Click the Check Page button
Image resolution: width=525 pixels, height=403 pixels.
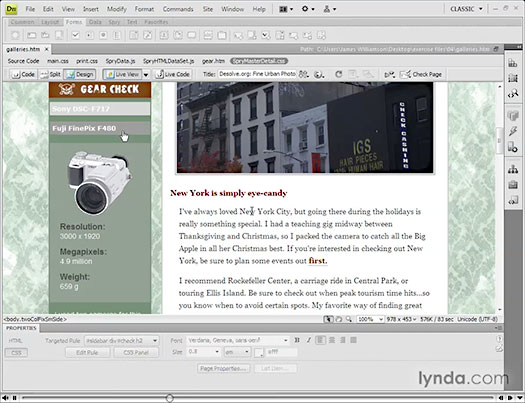click(421, 74)
